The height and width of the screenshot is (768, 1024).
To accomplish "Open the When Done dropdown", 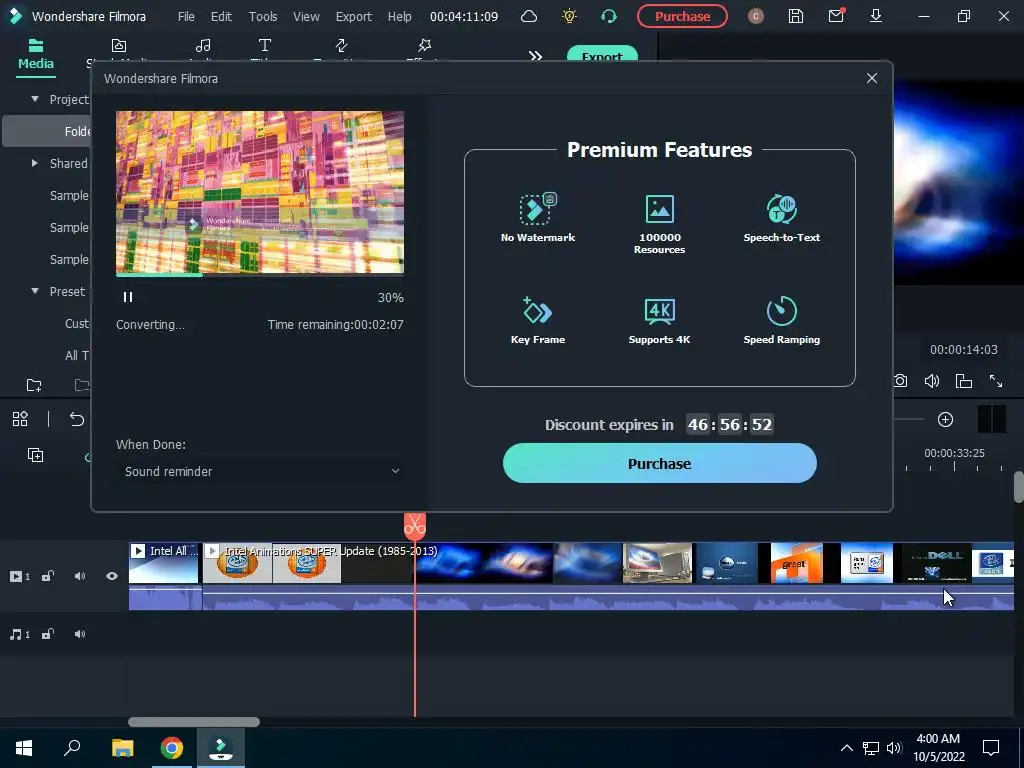I will click(260, 472).
